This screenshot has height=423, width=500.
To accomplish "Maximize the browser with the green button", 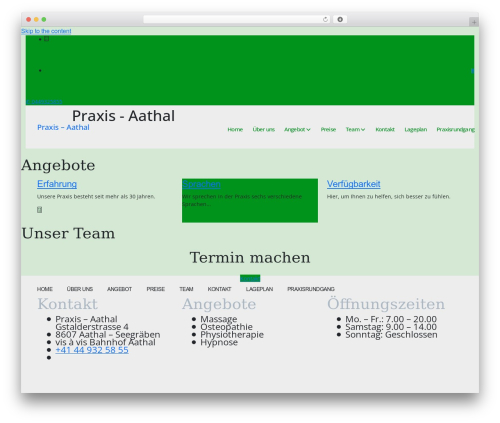I will (x=44, y=19).
